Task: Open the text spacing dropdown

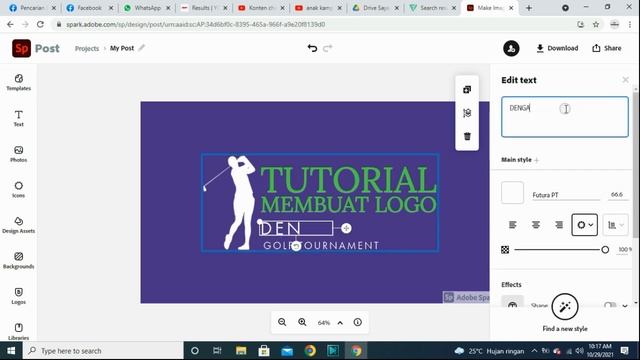Action: point(616,224)
